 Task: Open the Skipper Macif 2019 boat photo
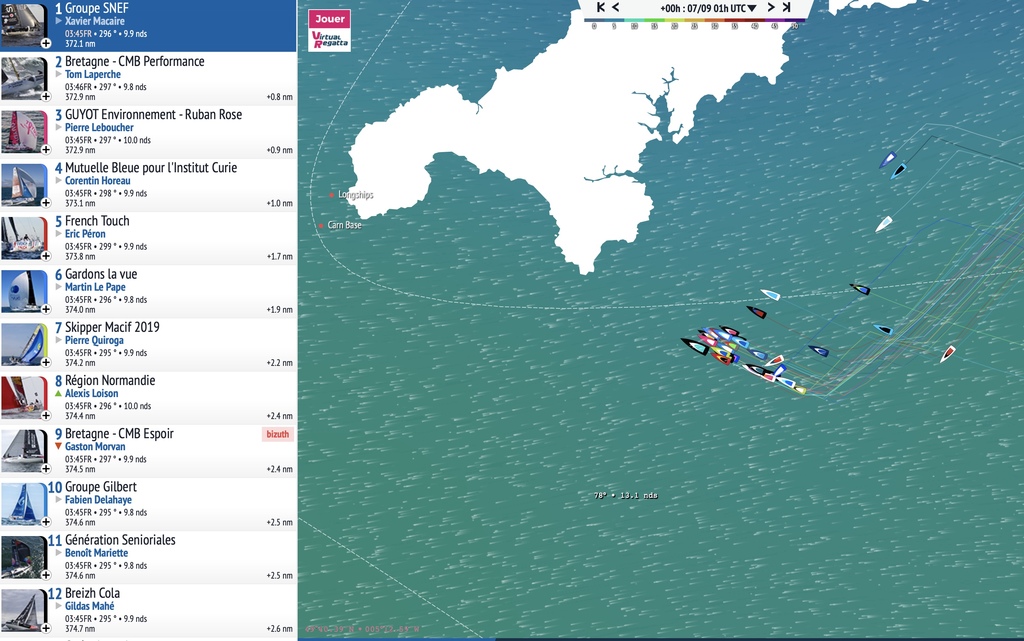(24, 345)
